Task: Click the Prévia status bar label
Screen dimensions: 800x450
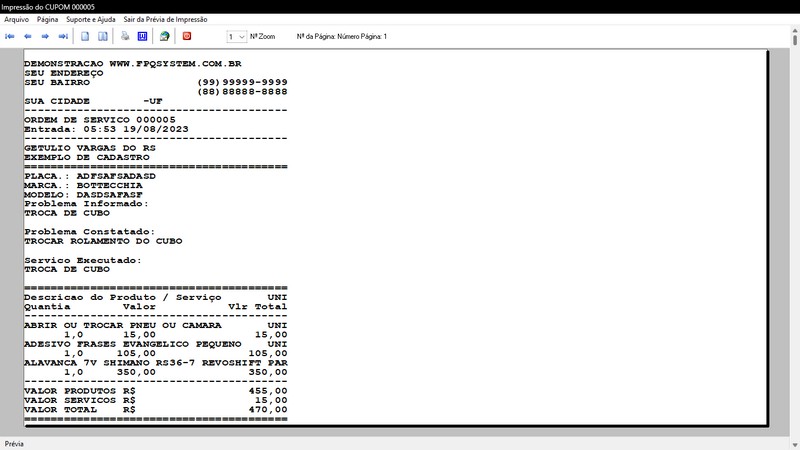Action: pos(15,443)
